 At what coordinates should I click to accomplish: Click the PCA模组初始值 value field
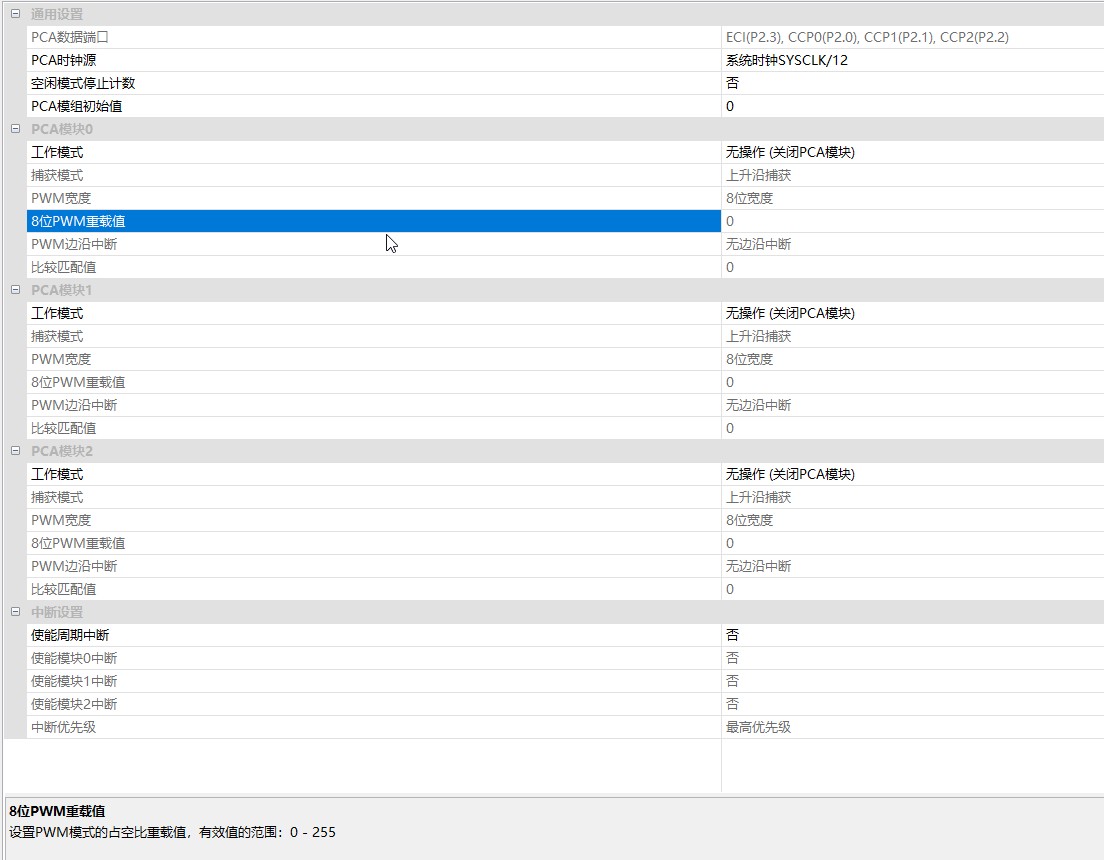[x=910, y=106]
